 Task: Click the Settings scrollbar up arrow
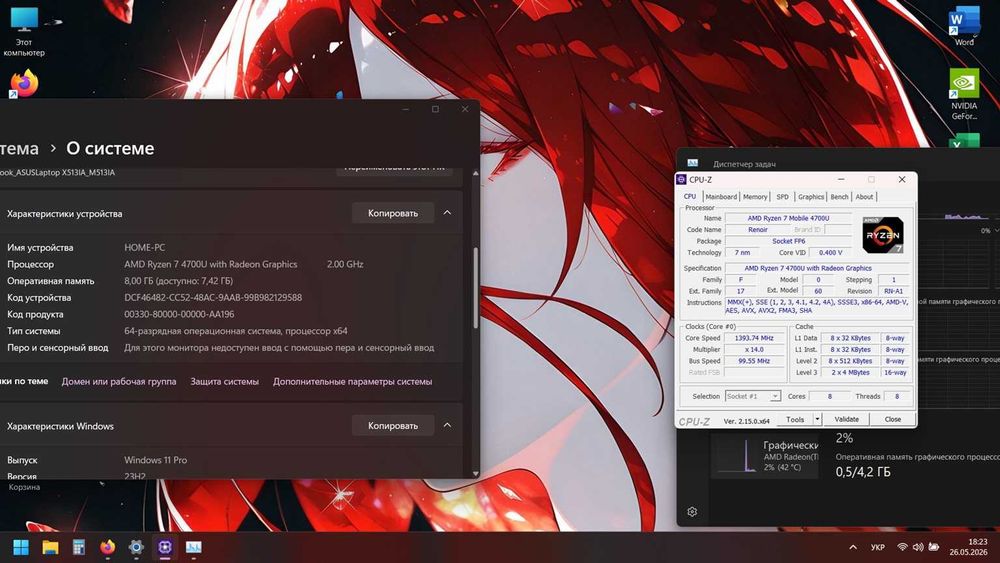(x=475, y=173)
